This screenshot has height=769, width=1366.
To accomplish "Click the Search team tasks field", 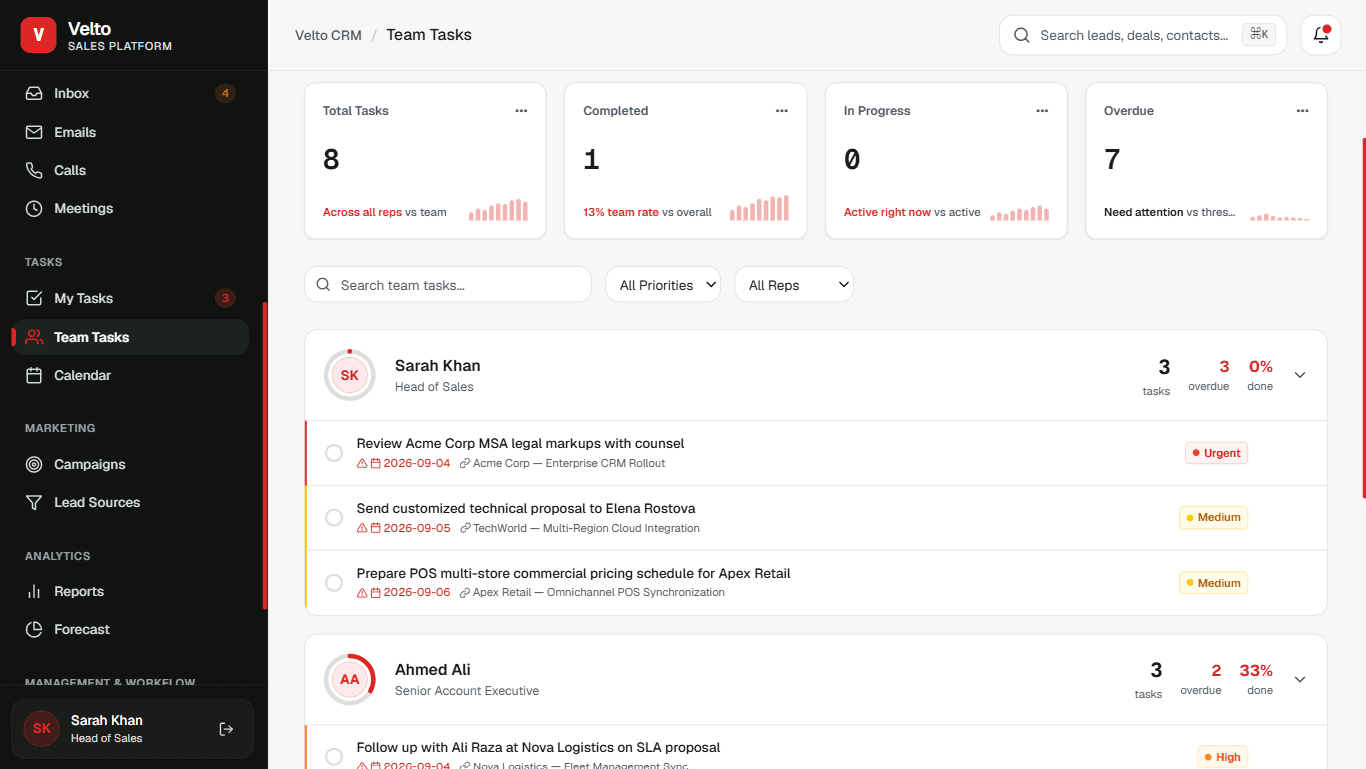I will click(448, 285).
